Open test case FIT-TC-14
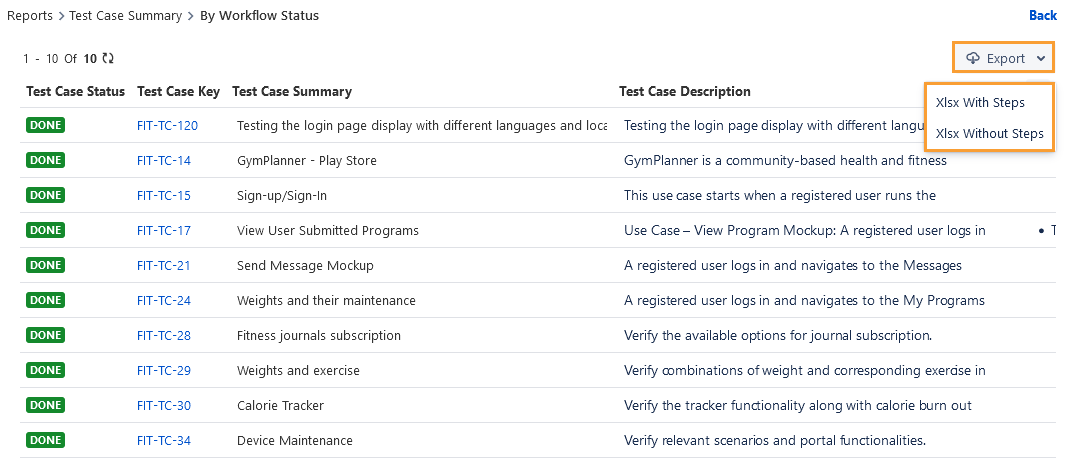This screenshot has height=458, width=1066. click(x=164, y=160)
